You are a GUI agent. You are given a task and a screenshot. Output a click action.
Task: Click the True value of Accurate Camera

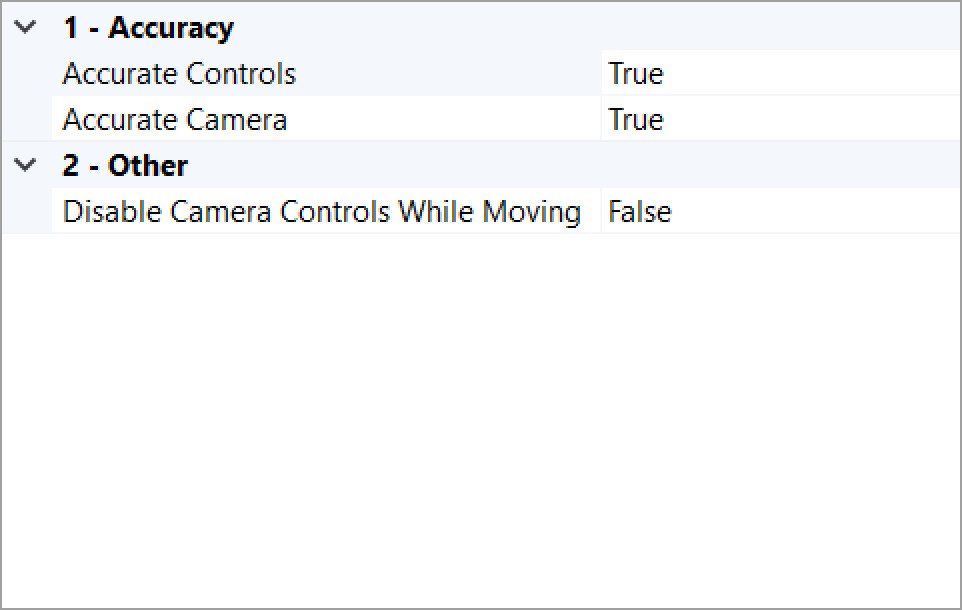pyautogui.click(x=636, y=120)
